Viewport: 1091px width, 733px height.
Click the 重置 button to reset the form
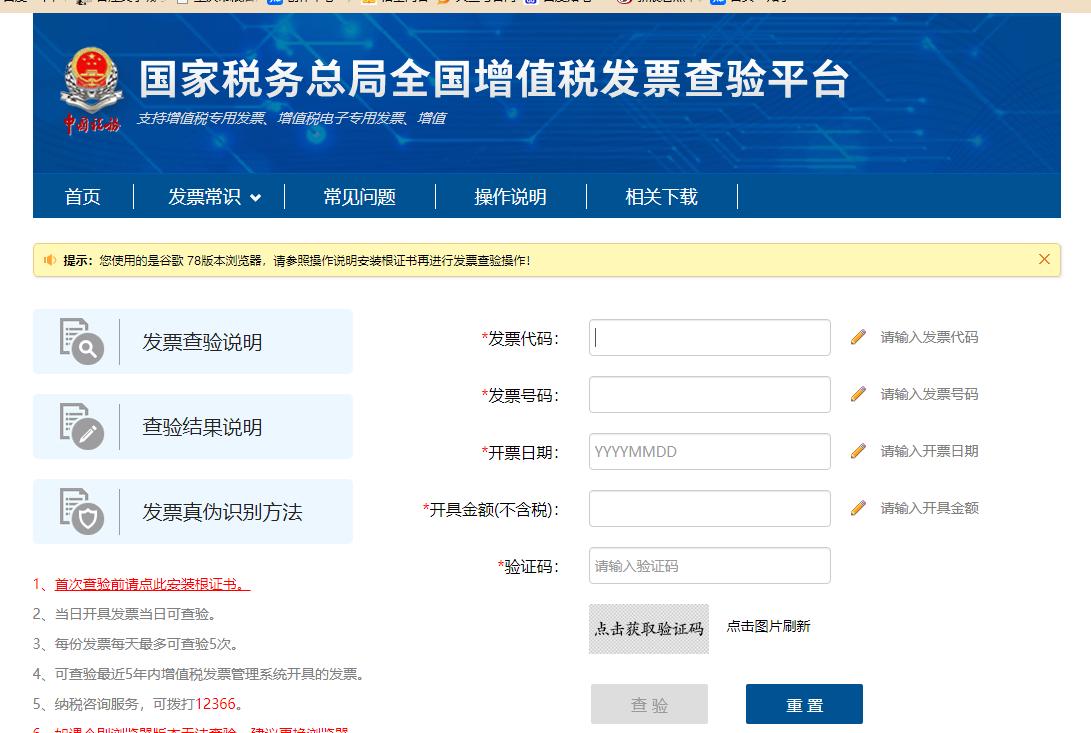click(x=803, y=704)
